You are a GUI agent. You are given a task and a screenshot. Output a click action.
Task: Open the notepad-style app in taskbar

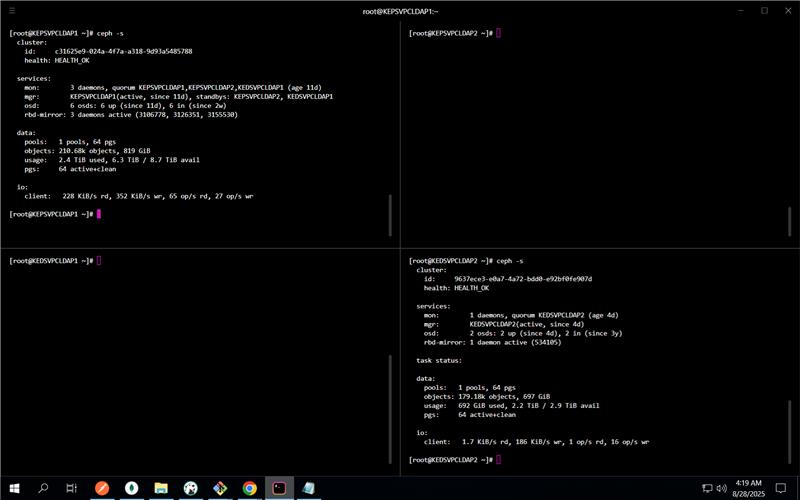coord(309,488)
